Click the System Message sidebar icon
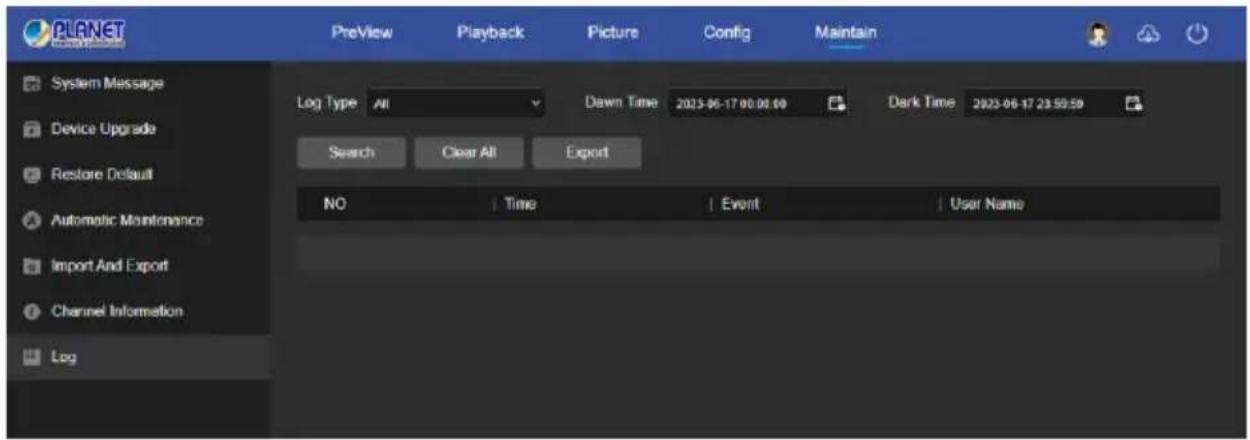Viewport: 1250px width, 440px height. tap(29, 82)
